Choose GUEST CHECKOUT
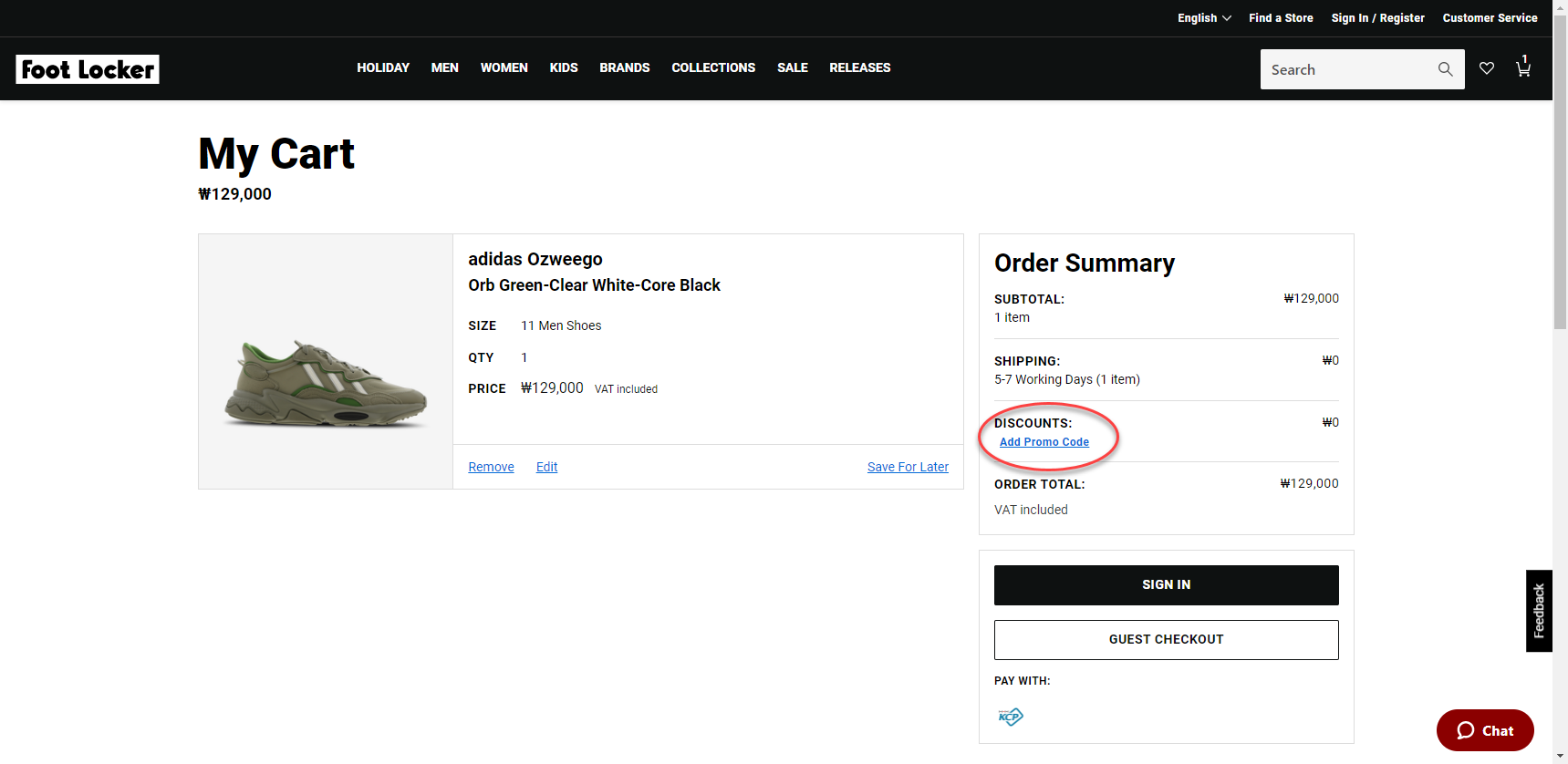1568x764 pixels. [1167, 640]
